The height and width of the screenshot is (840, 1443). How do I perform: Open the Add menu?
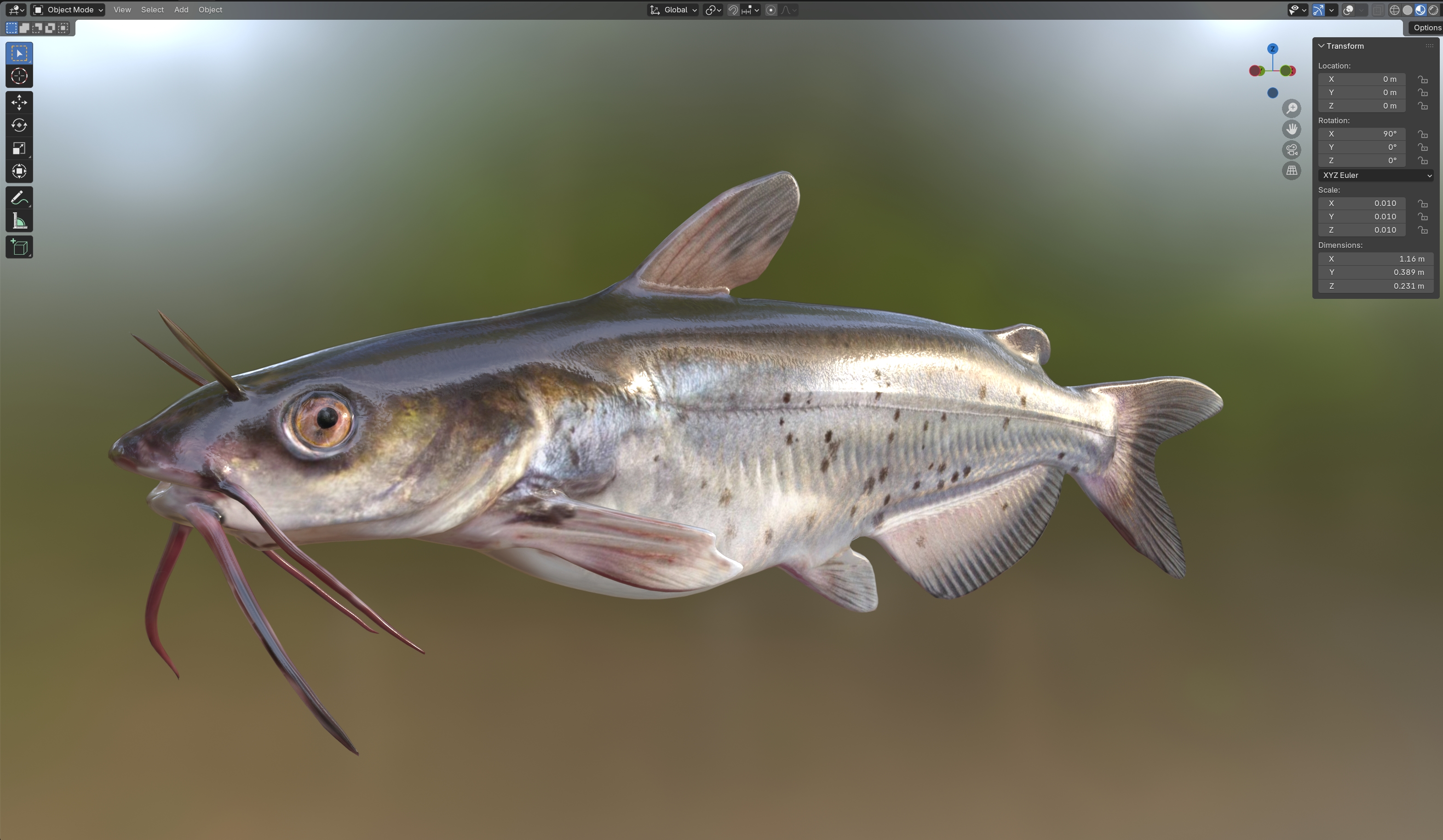(181, 10)
